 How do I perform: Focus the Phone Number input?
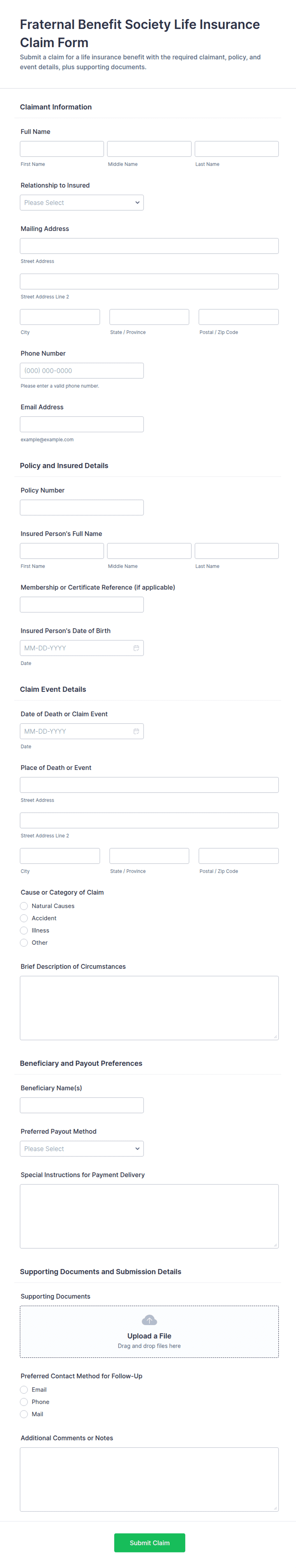pos(81,371)
